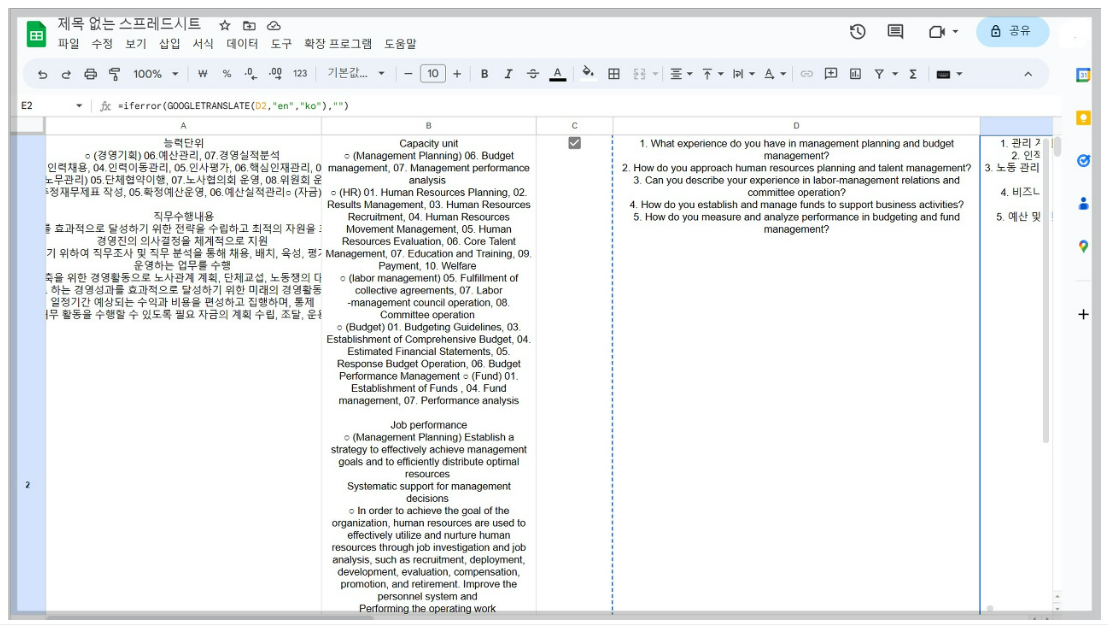Open Google Sheets home icon
Image resolution: width=1108 pixels, height=625 pixels.
(36, 34)
